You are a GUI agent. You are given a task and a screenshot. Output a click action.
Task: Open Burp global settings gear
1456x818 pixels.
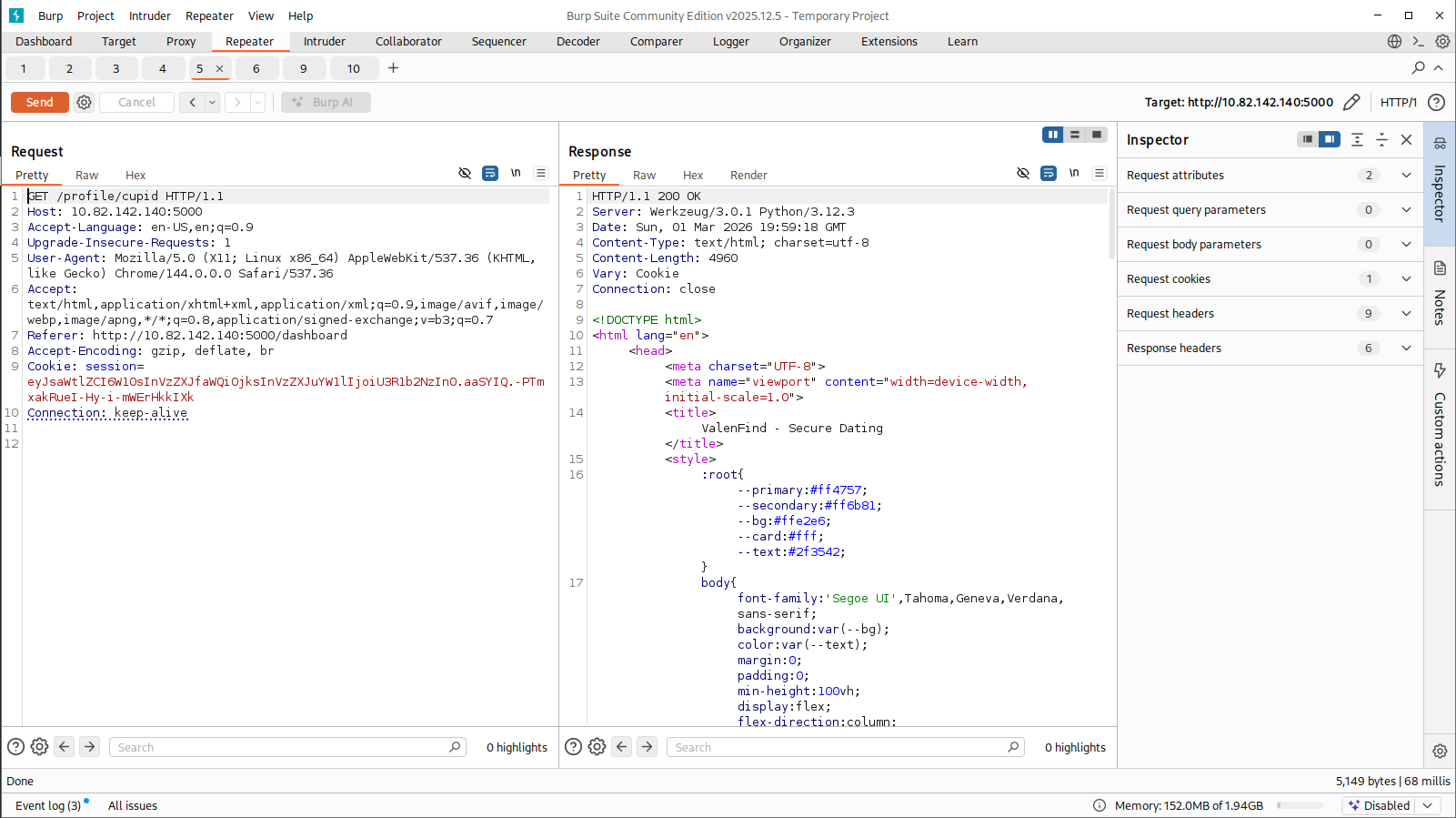coord(1442,42)
